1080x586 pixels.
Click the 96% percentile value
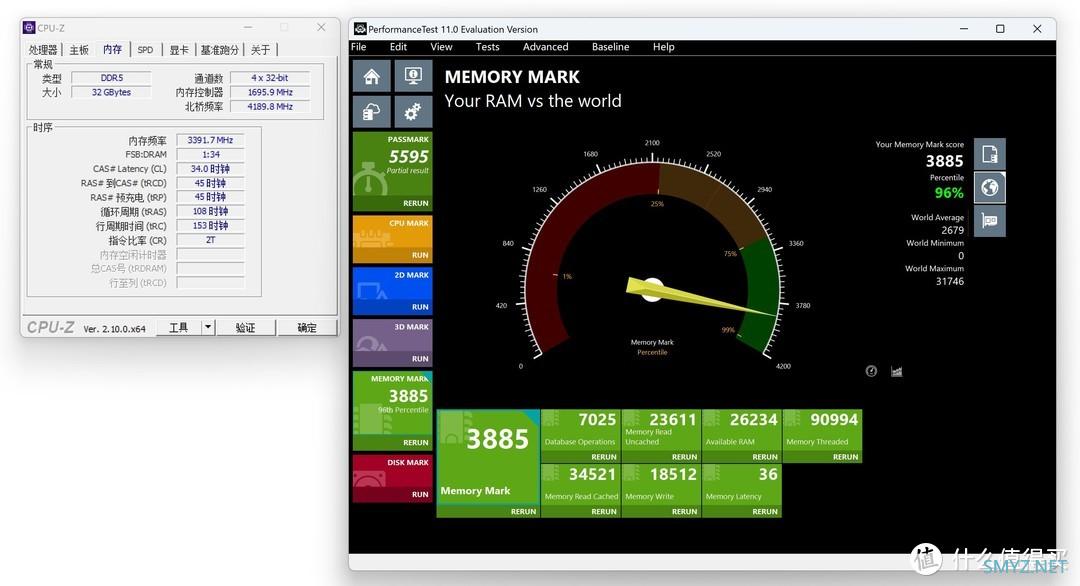click(x=949, y=193)
